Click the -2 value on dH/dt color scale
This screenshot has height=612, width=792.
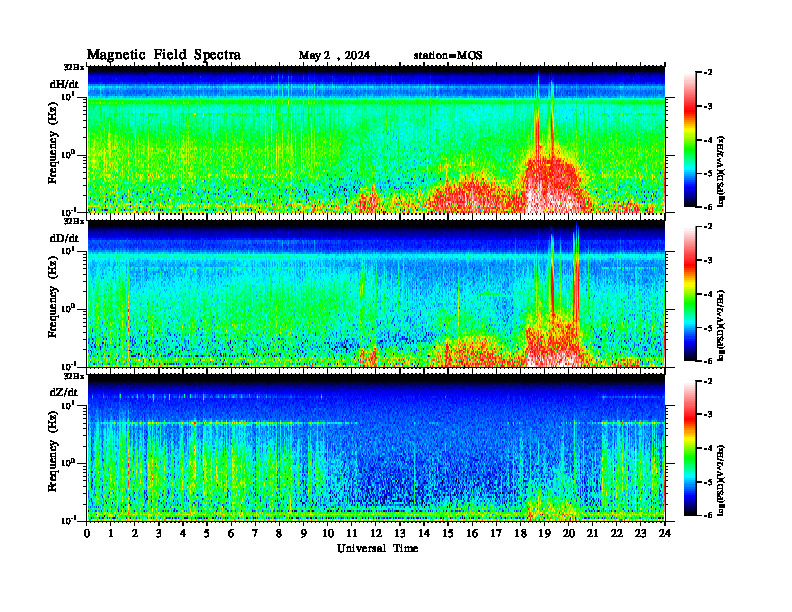(708, 73)
